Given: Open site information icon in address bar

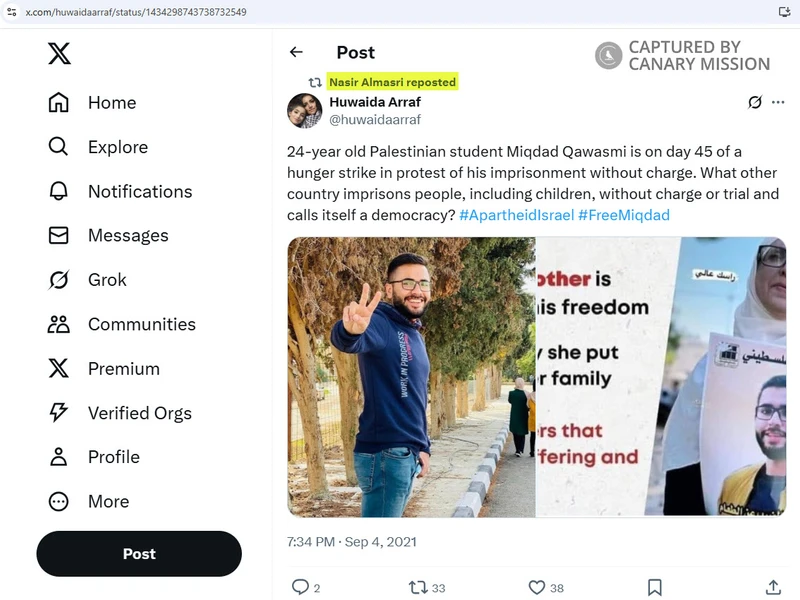Looking at the screenshot, I should point(11,12).
